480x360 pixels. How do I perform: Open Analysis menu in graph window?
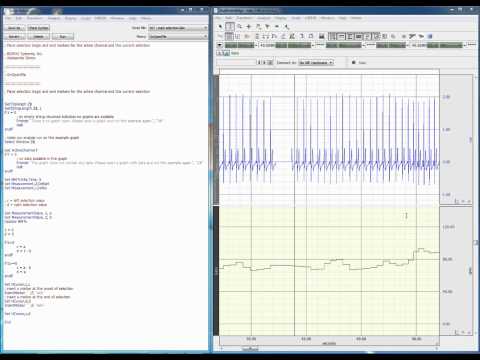pos(263,18)
